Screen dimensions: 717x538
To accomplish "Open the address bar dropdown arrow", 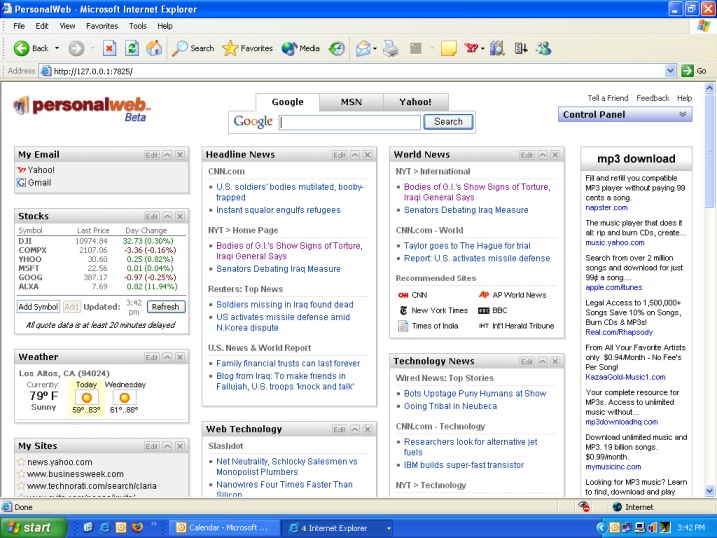I will tap(670, 71).
